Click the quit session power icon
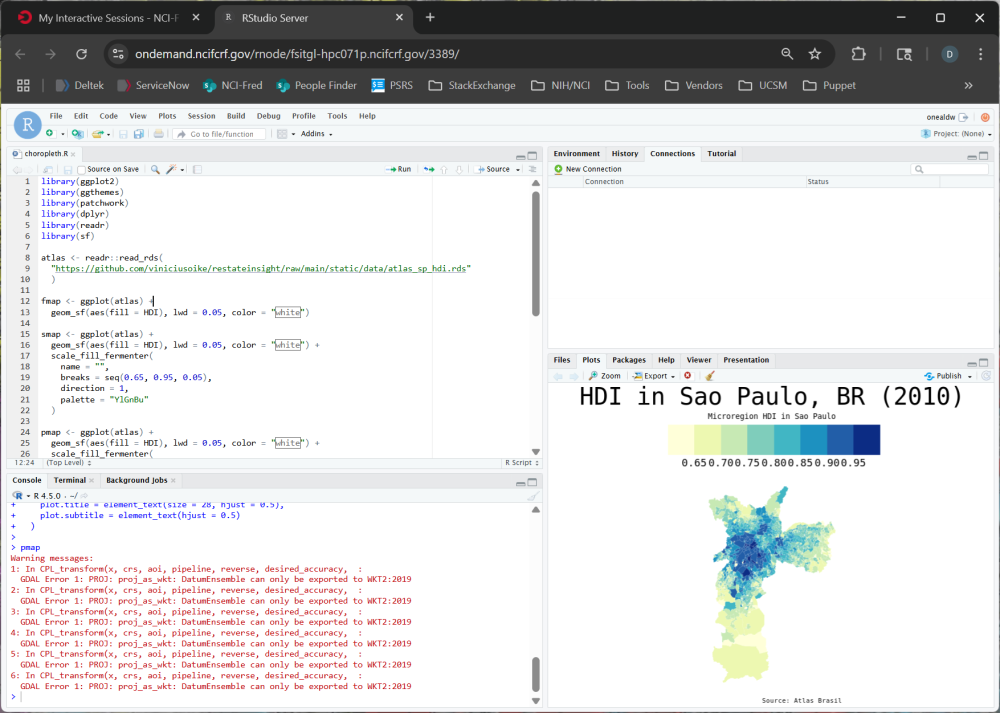Screen dimensions: 1000x713 985,117
